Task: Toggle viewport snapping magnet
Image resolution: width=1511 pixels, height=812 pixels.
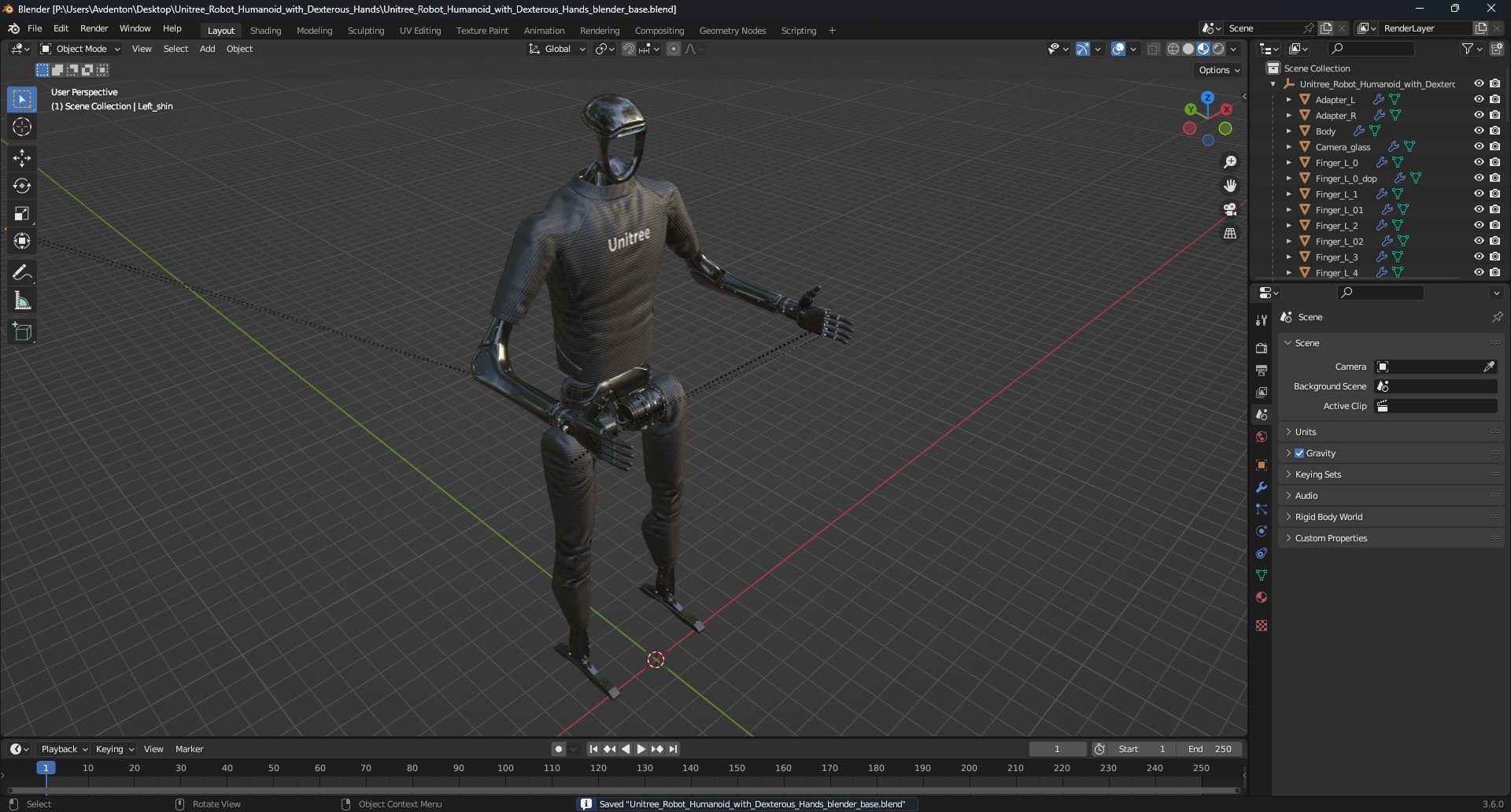Action: (x=628, y=49)
